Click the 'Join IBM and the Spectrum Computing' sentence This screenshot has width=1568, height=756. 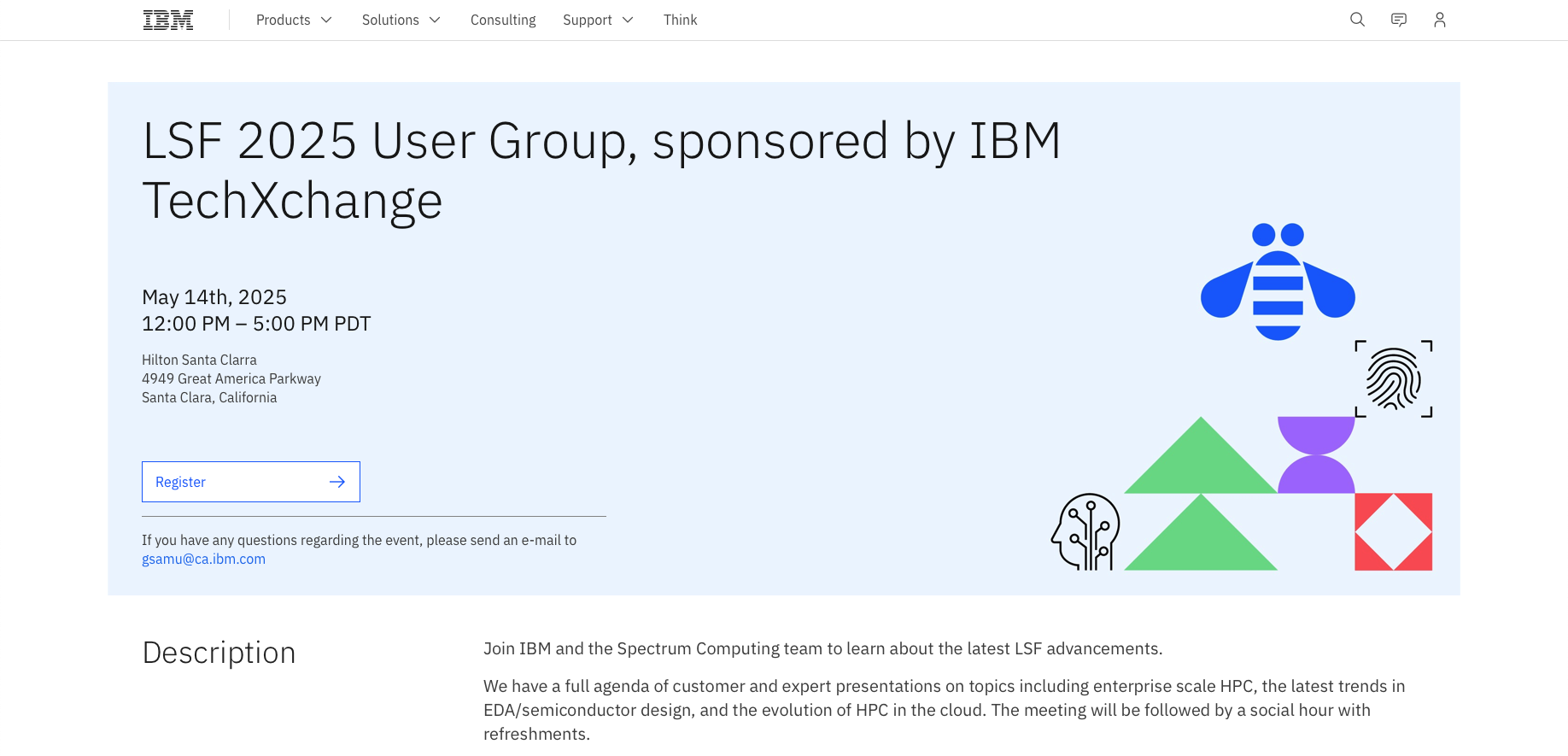tap(822, 648)
